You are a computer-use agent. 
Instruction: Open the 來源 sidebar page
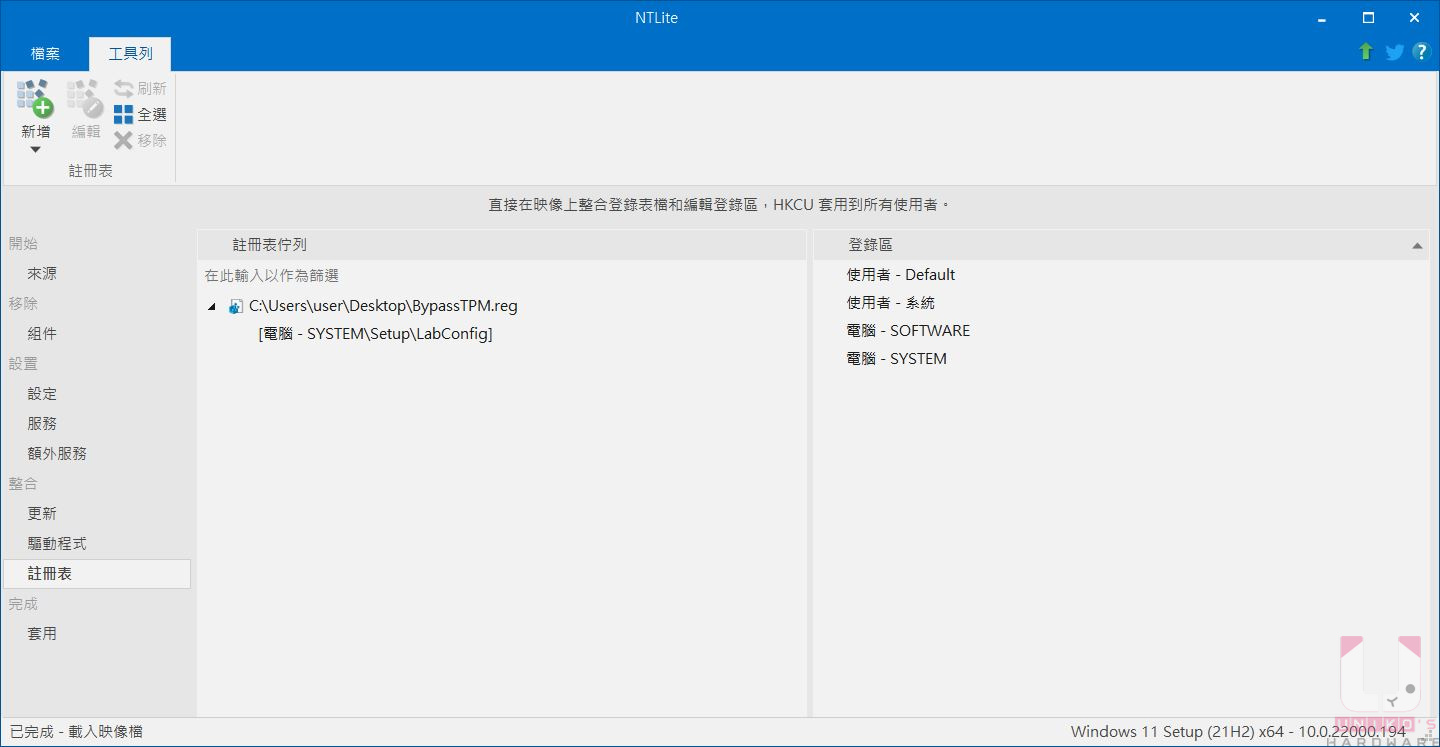click(42, 274)
